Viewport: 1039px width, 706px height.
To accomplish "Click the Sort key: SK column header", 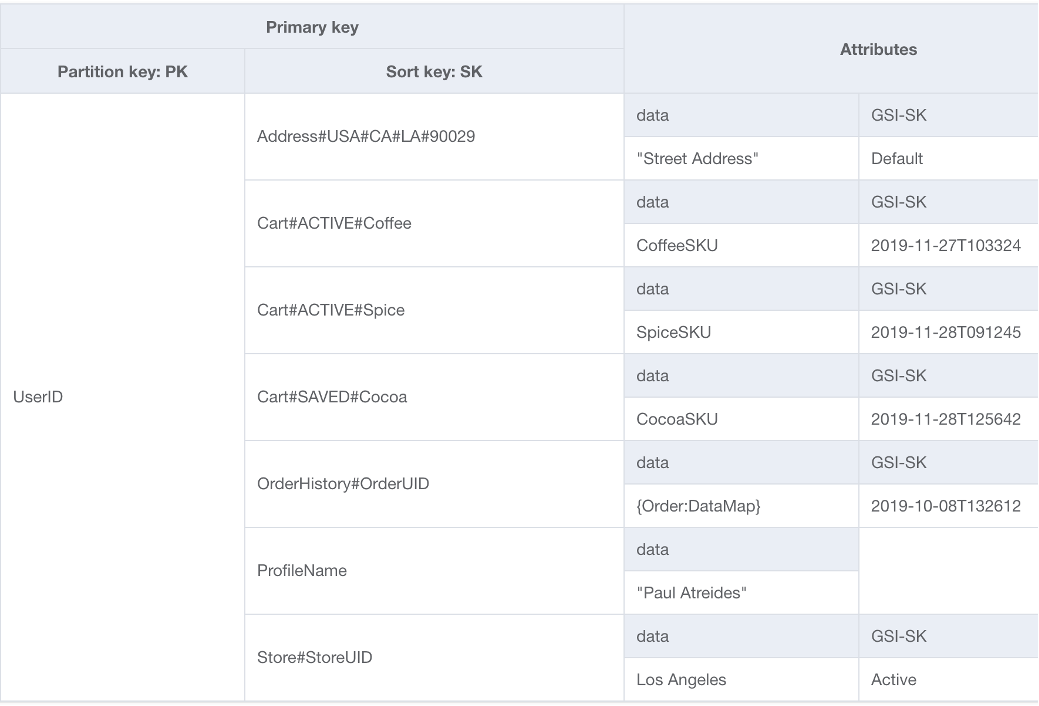I will pyautogui.click(x=433, y=71).
